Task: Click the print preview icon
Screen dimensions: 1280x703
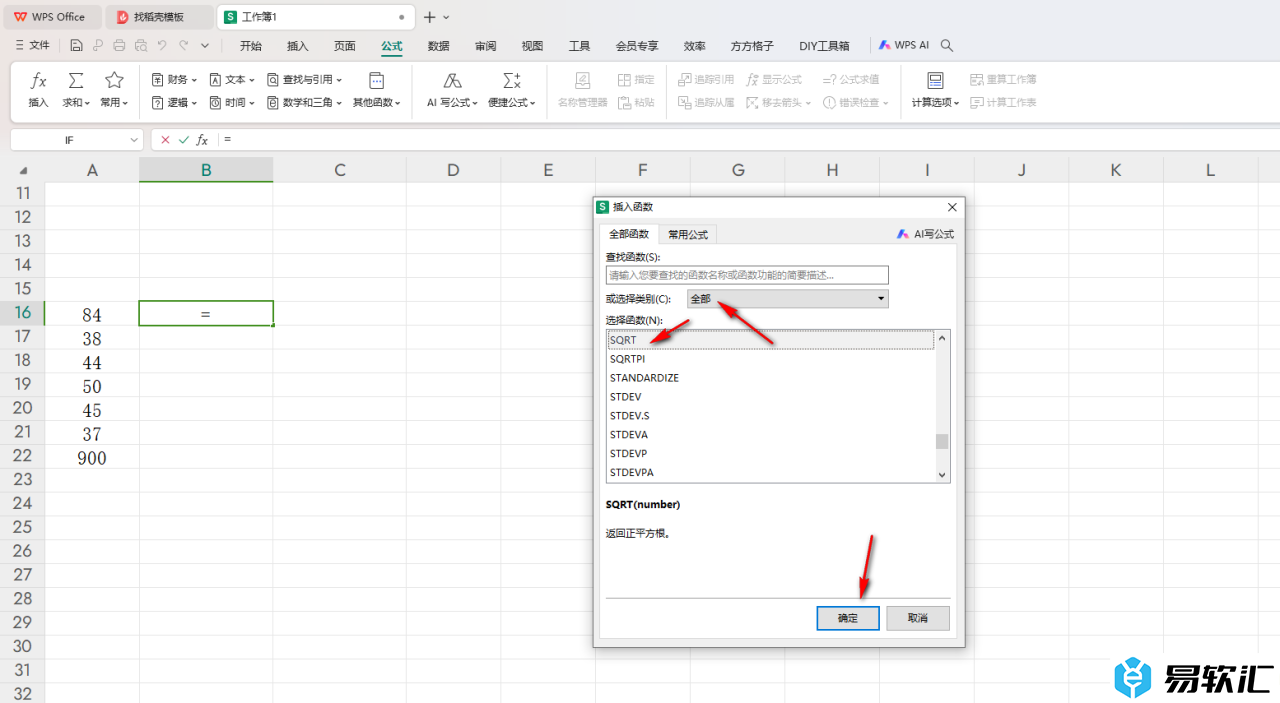Action: click(140, 45)
